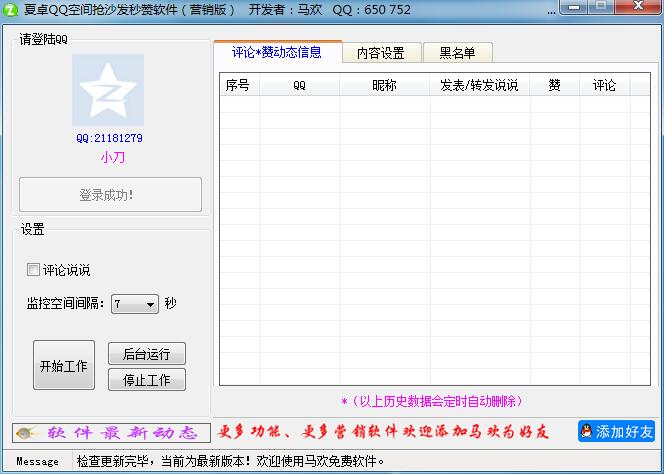Click the 以上历史数据会定时自动删除 note
Image resolution: width=664 pixels, height=474 pixels.
(432, 401)
